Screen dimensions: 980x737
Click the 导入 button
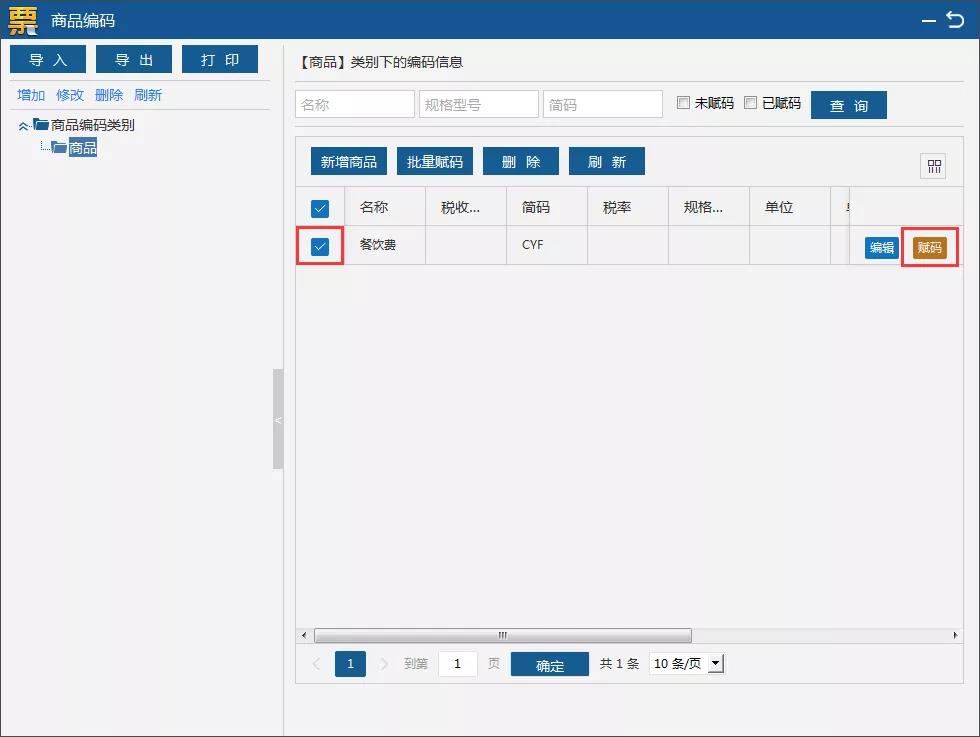(48, 59)
